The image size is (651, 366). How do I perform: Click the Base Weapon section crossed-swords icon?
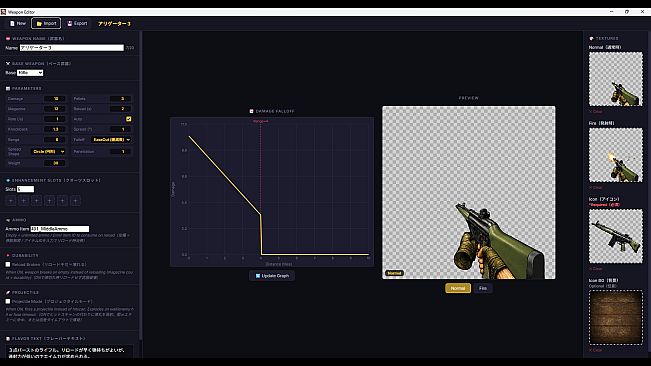point(8,63)
